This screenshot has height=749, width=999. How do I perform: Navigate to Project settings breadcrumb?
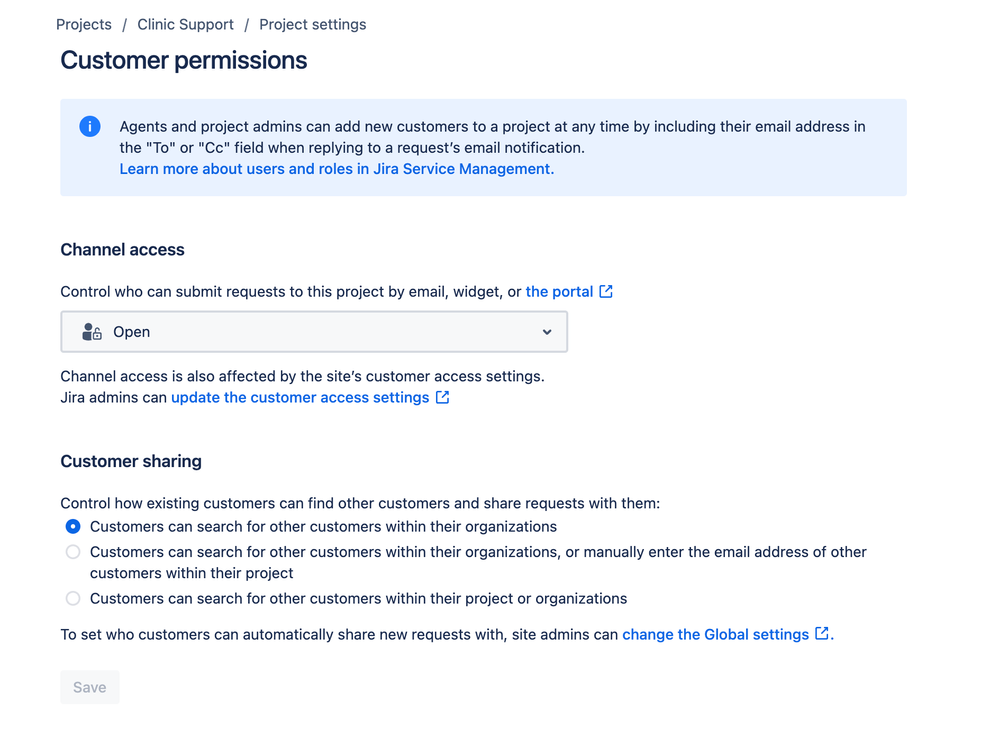[x=313, y=24]
